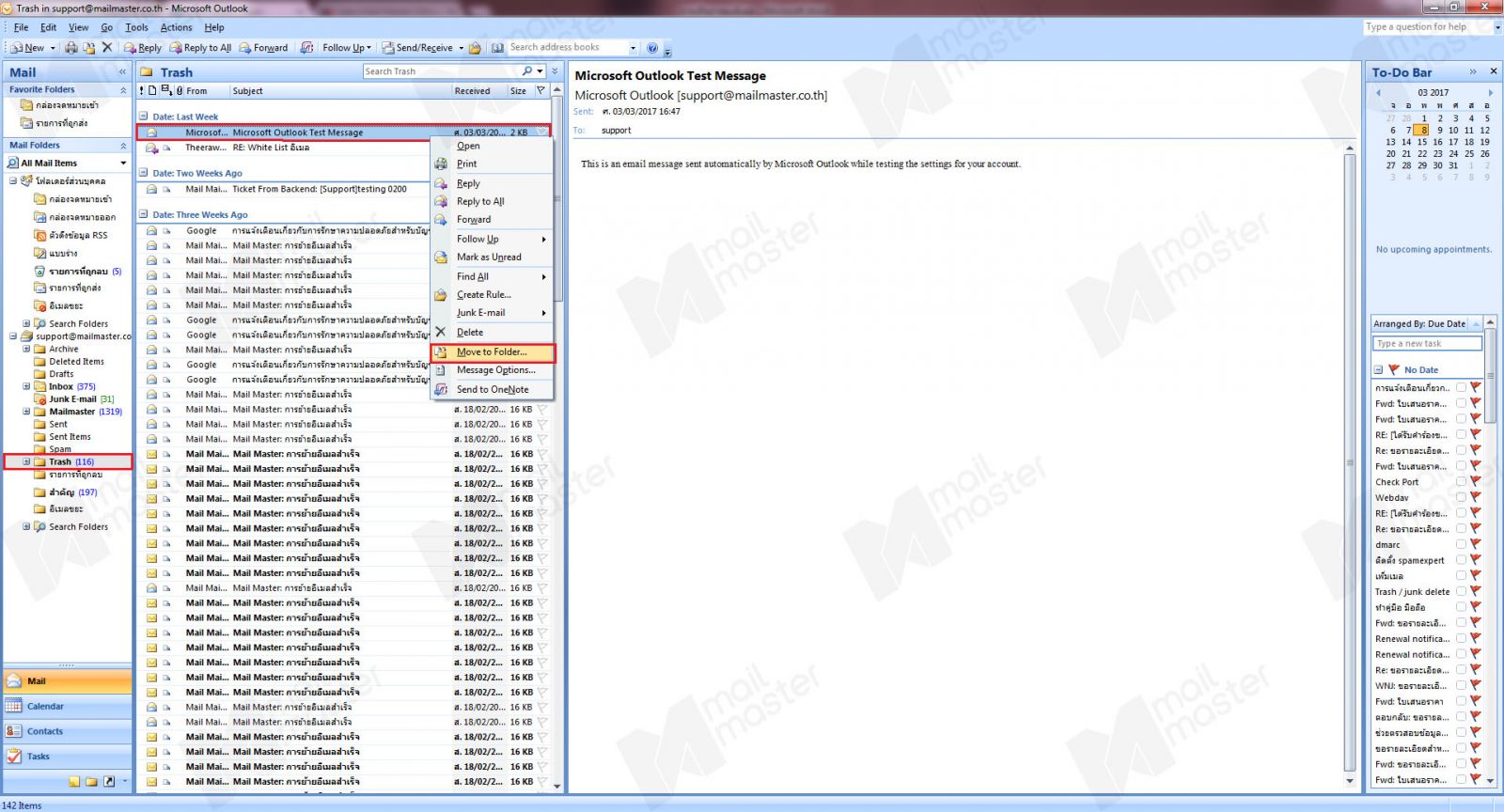This screenshot has height=812, width=1504.
Task: Click the Attachment paperclip column header
Action: [x=179, y=91]
